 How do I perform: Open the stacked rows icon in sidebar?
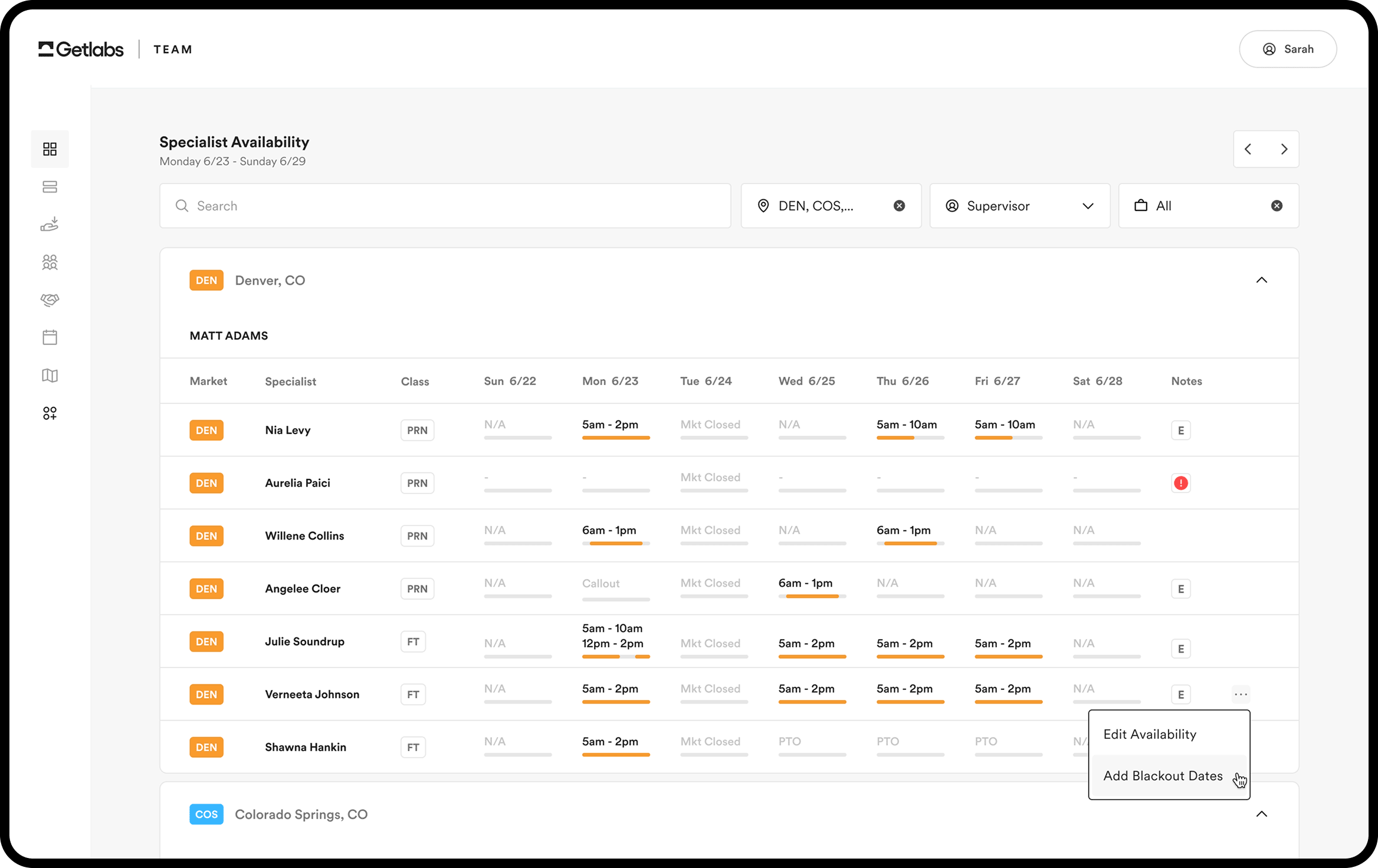[x=50, y=187]
